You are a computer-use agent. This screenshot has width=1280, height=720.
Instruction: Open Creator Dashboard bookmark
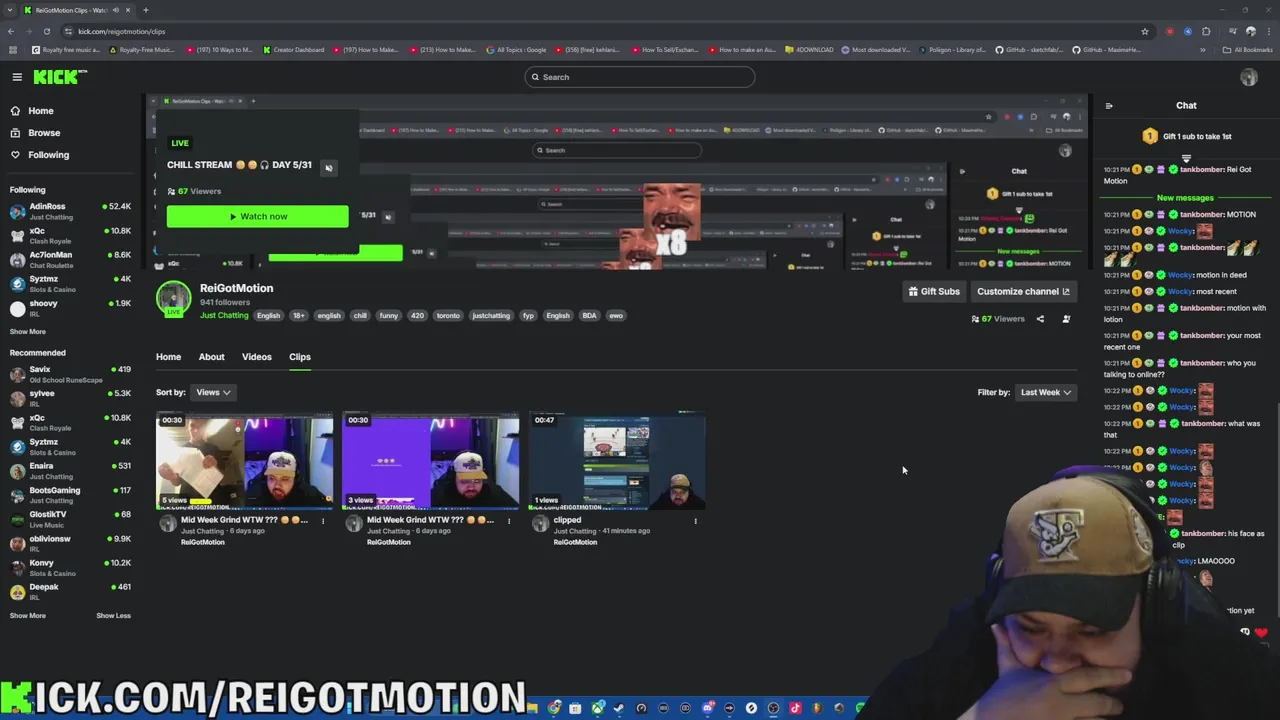click(x=294, y=50)
